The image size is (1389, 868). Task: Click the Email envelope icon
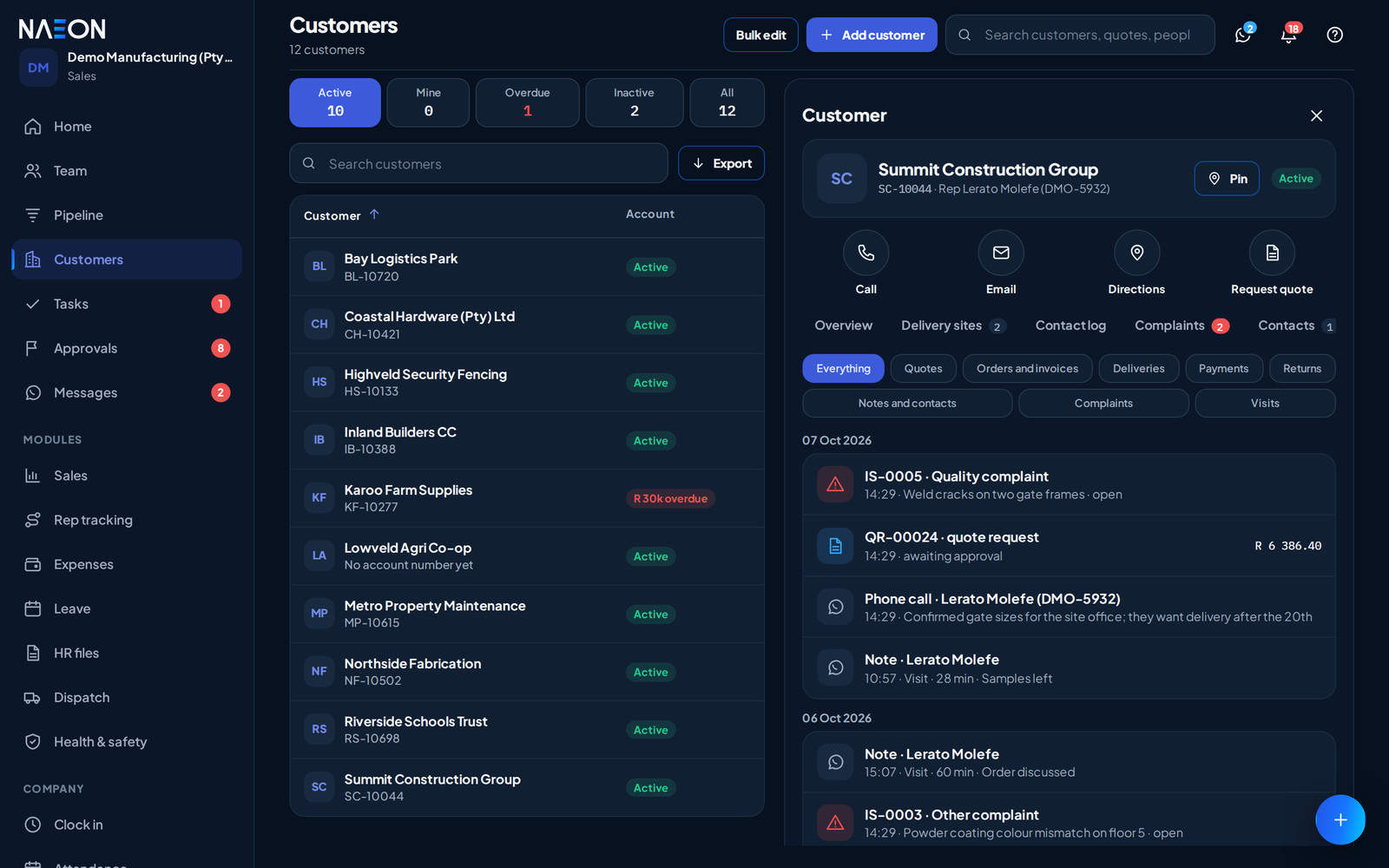pos(1001,253)
